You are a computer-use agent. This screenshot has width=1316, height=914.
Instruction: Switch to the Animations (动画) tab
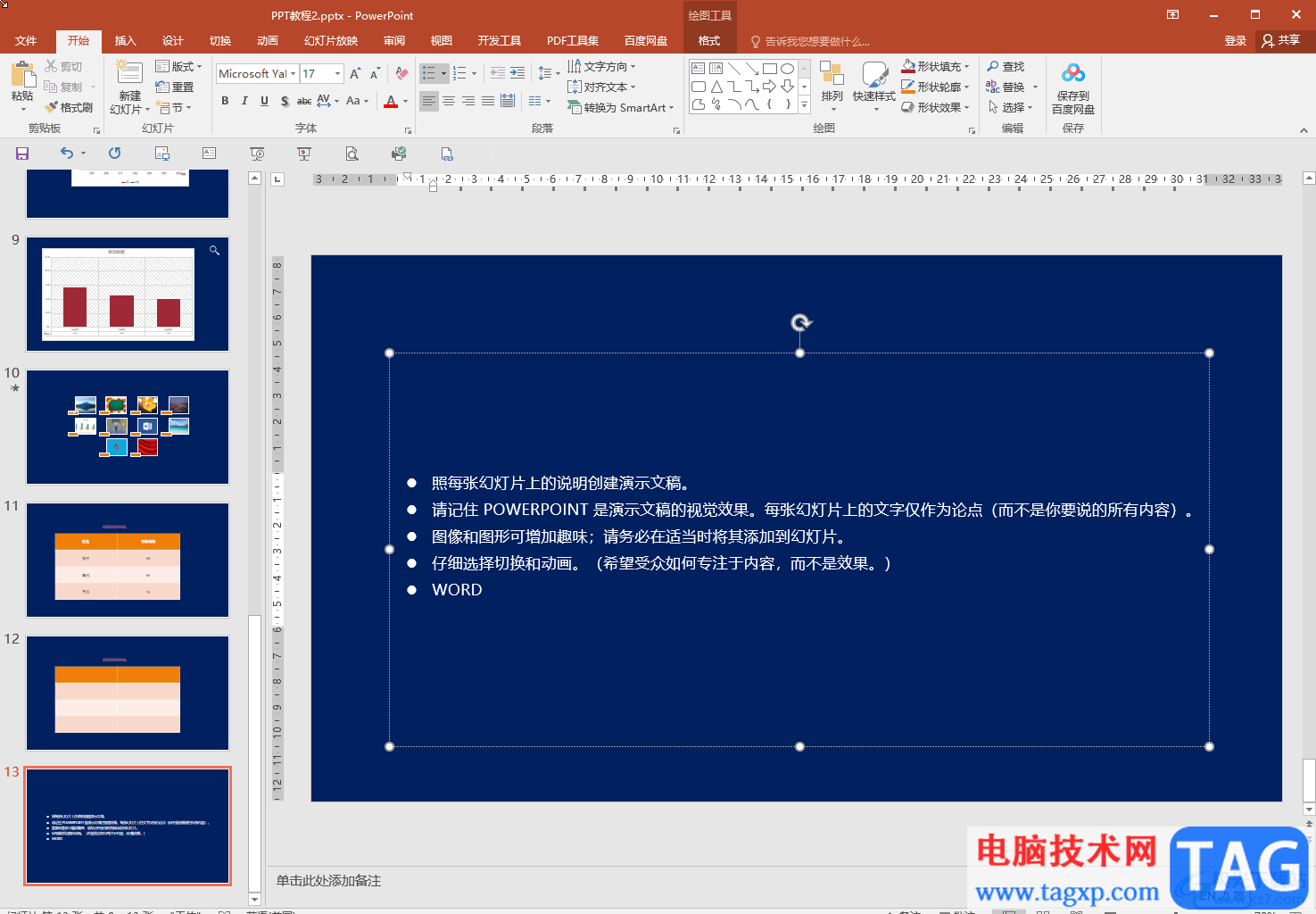pyautogui.click(x=267, y=40)
